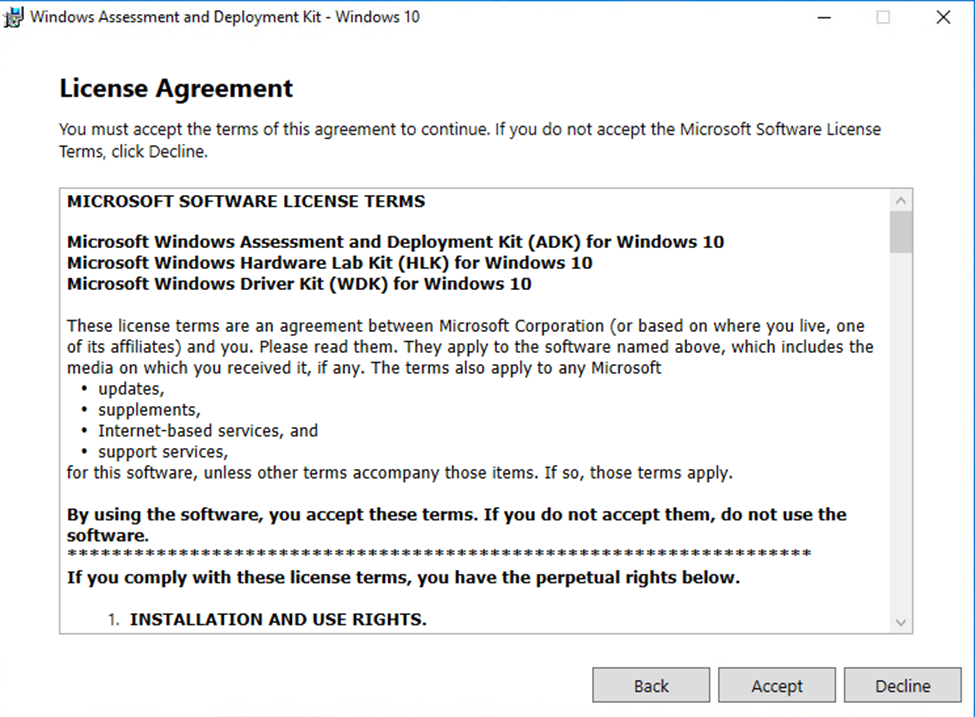Click the empty scrollbar track below the thumb
Image resolution: width=975 pixels, height=717 pixels.
click(901, 430)
